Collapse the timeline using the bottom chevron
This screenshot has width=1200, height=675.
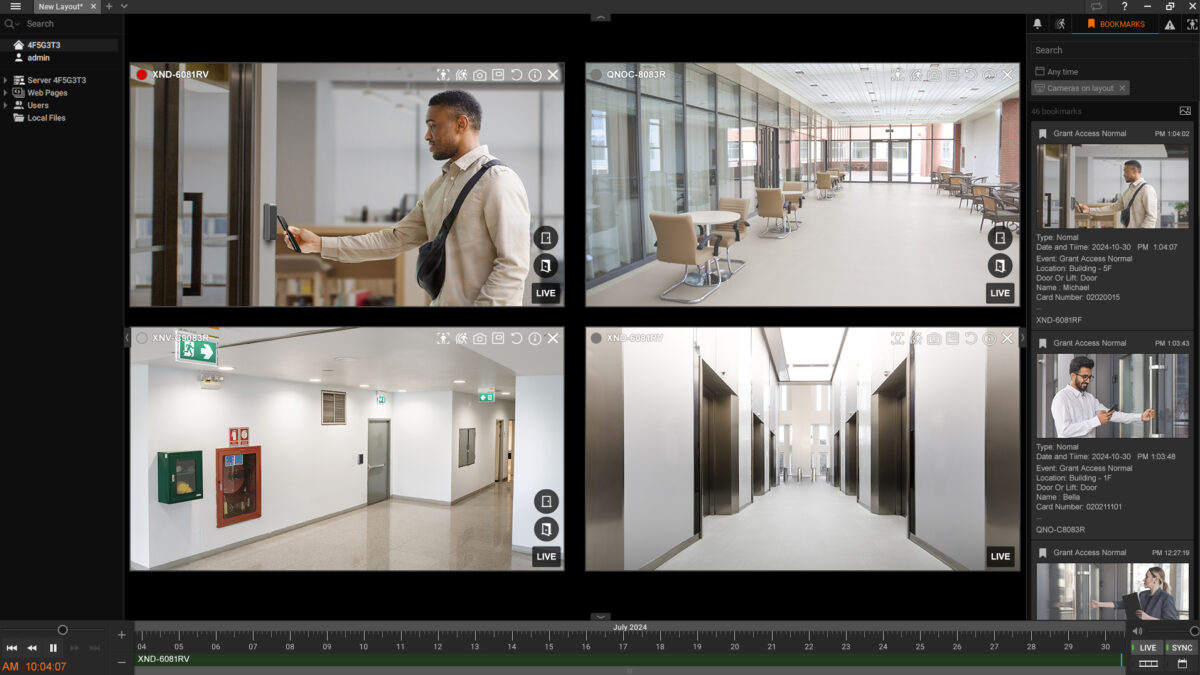(600, 617)
